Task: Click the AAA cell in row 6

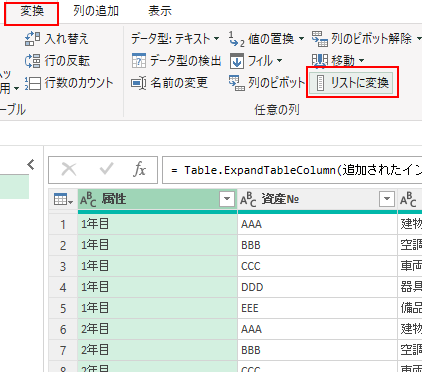Action: [x=317, y=329]
